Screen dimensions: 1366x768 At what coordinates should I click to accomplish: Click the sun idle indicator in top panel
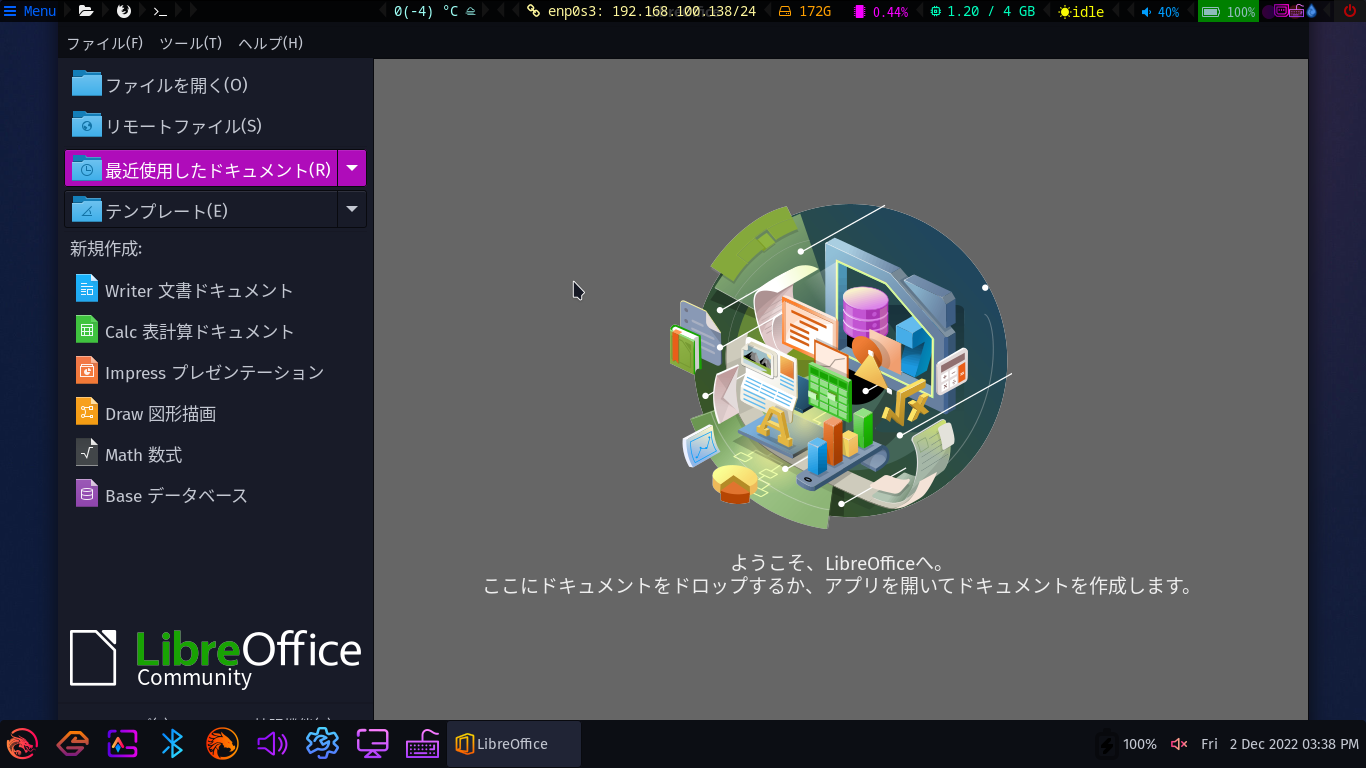1081,12
